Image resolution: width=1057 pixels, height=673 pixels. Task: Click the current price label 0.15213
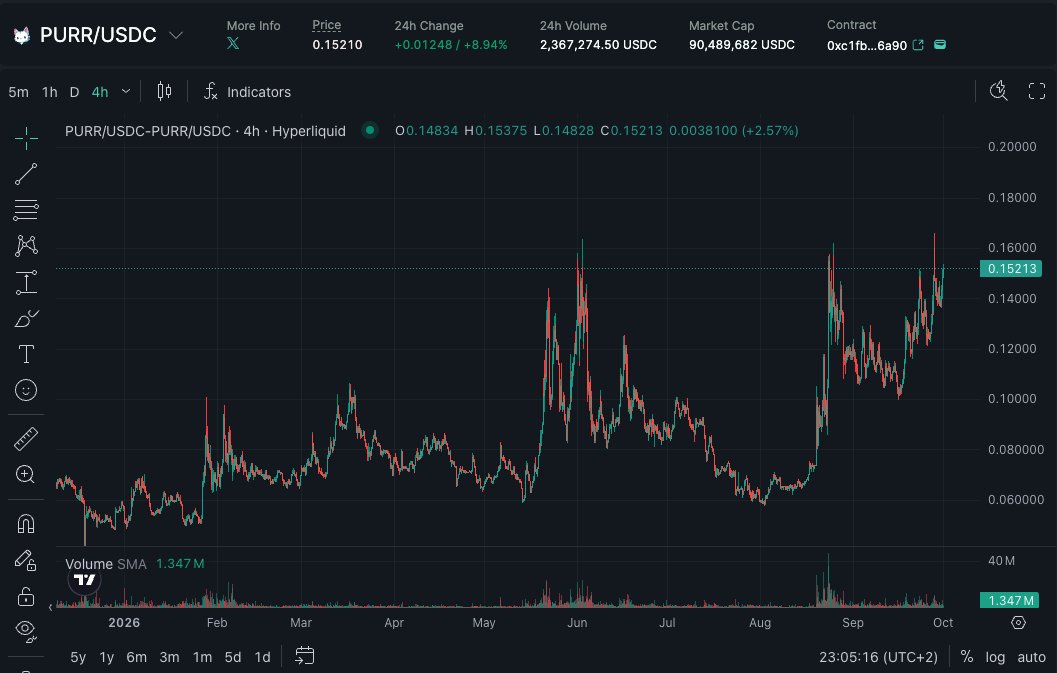pyautogui.click(x=1011, y=268)
